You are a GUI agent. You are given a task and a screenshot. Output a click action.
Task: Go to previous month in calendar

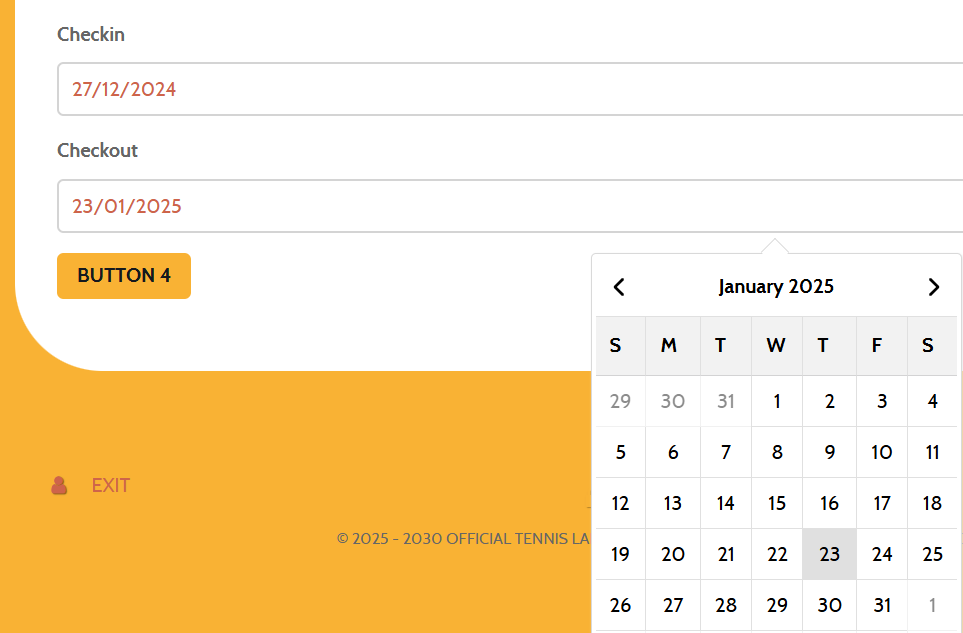[x=619, y=287]
